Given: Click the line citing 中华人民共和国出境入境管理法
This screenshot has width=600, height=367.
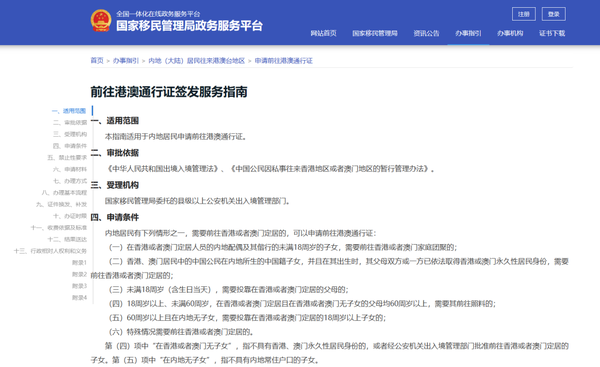Looking at the screenshot, I should point(270,169).
